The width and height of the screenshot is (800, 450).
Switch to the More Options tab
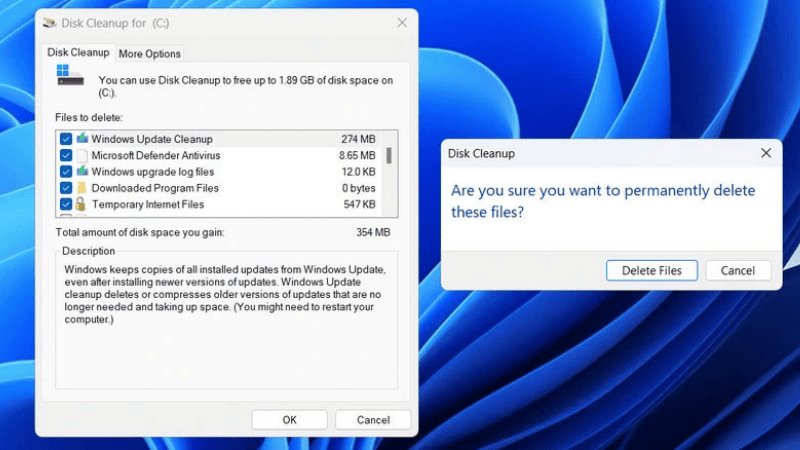coord(149,54)
